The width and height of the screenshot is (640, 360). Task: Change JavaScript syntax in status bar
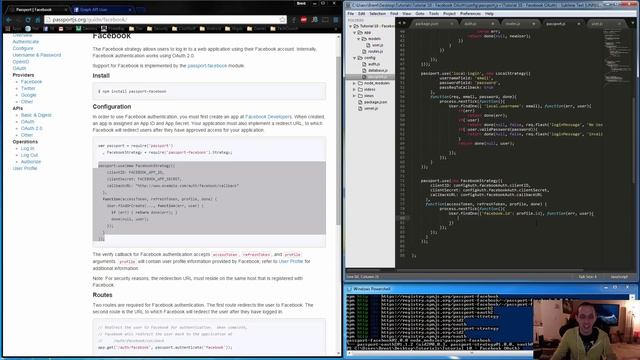point(619,277)
